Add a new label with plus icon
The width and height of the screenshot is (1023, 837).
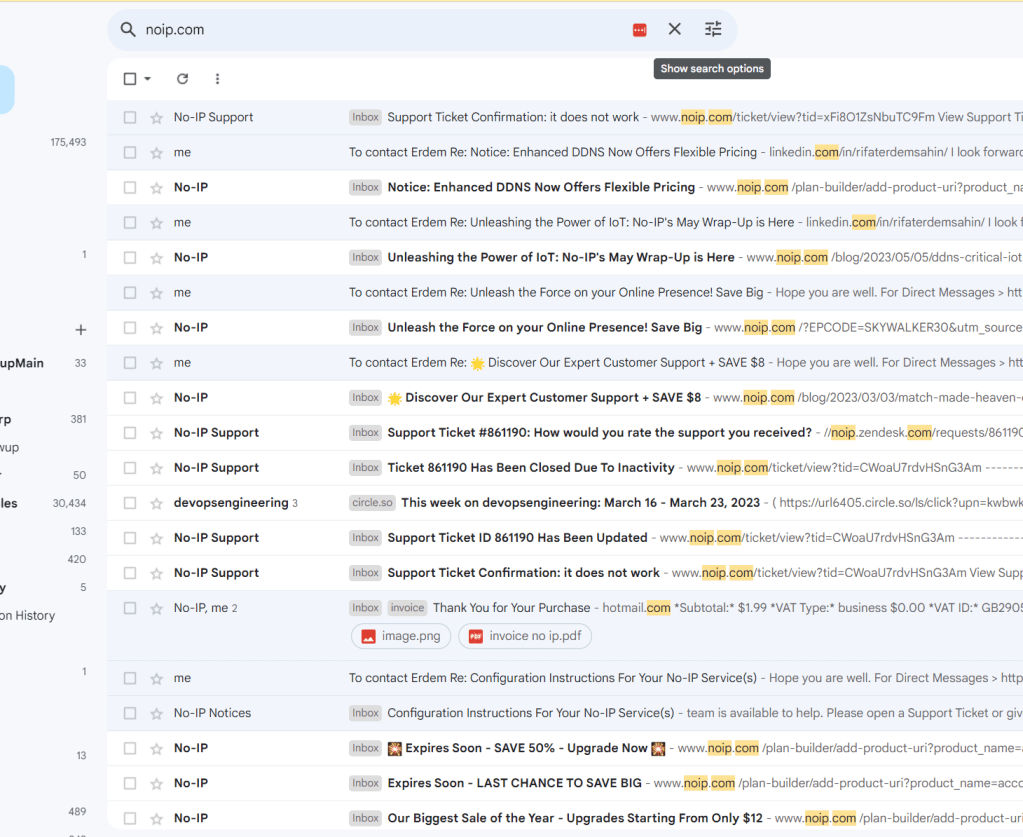[80, 330]
